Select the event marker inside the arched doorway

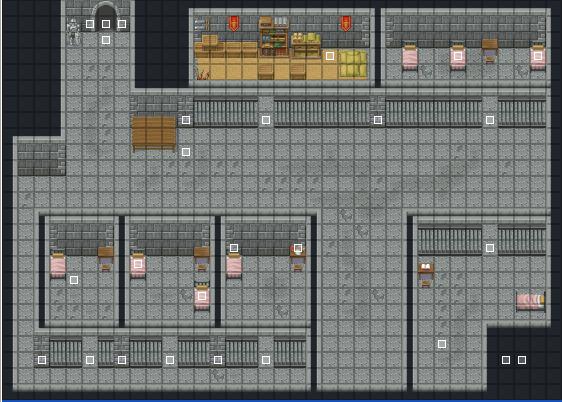point(106,24)
